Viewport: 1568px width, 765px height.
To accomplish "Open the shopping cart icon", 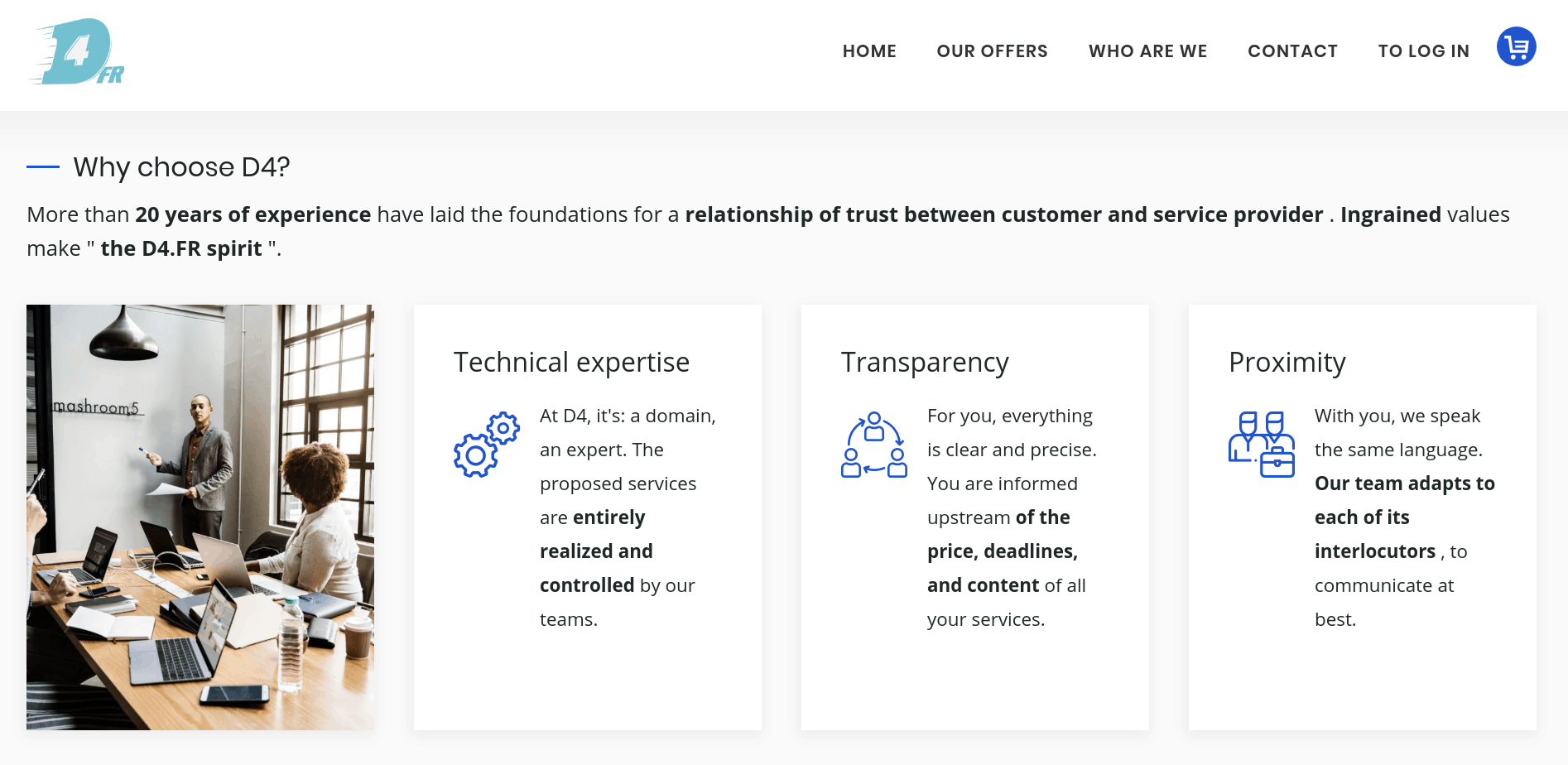I will 1516,46.
